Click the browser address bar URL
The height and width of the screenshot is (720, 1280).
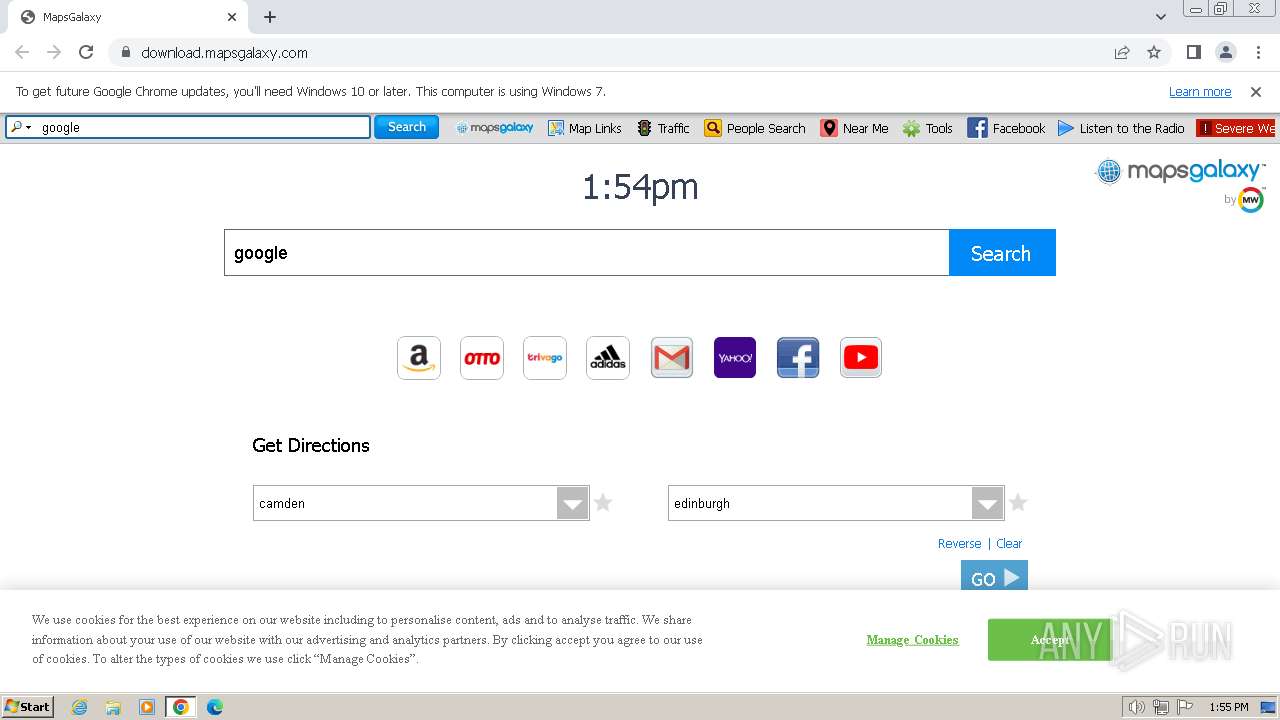[x=224, y=53]
